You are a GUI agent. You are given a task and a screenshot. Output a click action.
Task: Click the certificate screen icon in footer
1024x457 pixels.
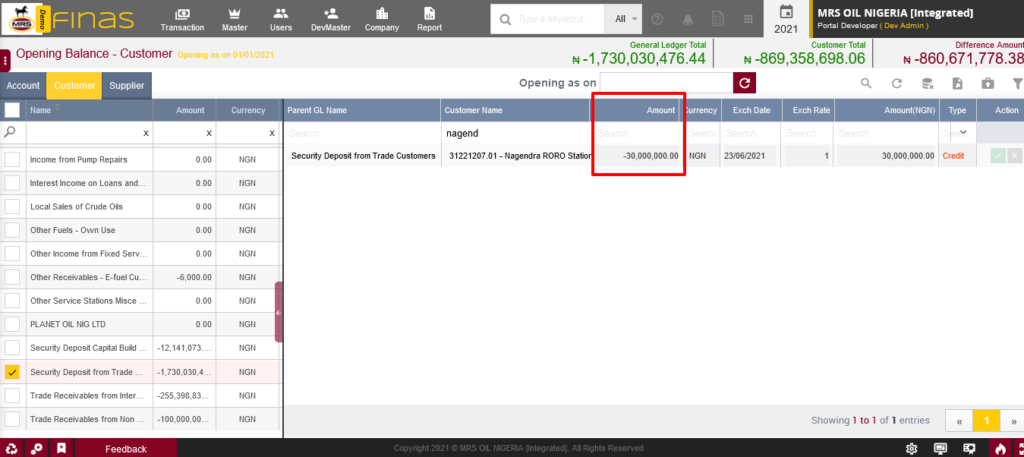[970, 449]
